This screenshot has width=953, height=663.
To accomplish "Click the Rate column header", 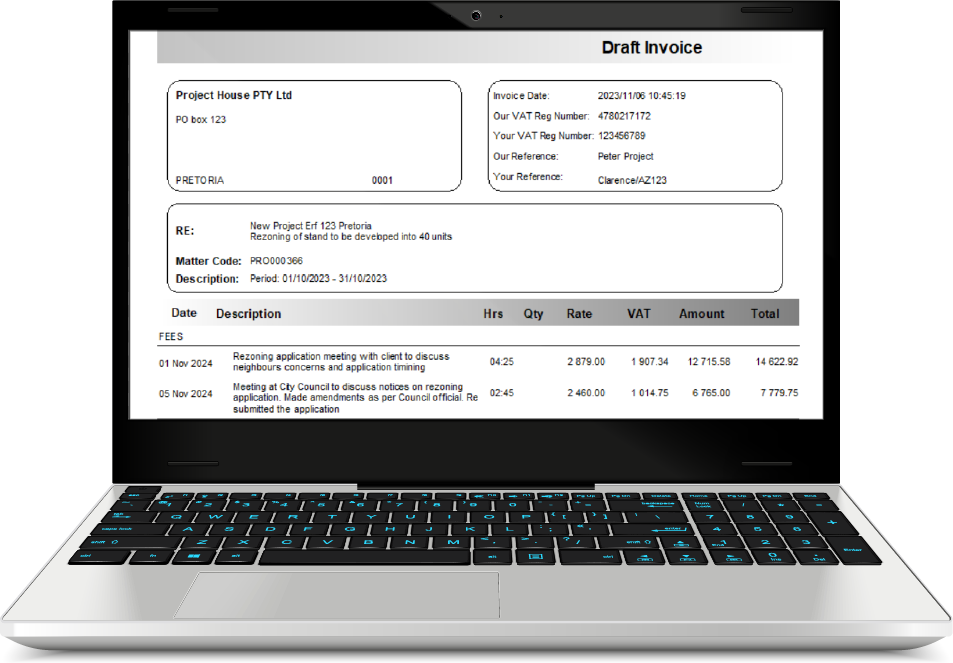I will coord(579,313).
